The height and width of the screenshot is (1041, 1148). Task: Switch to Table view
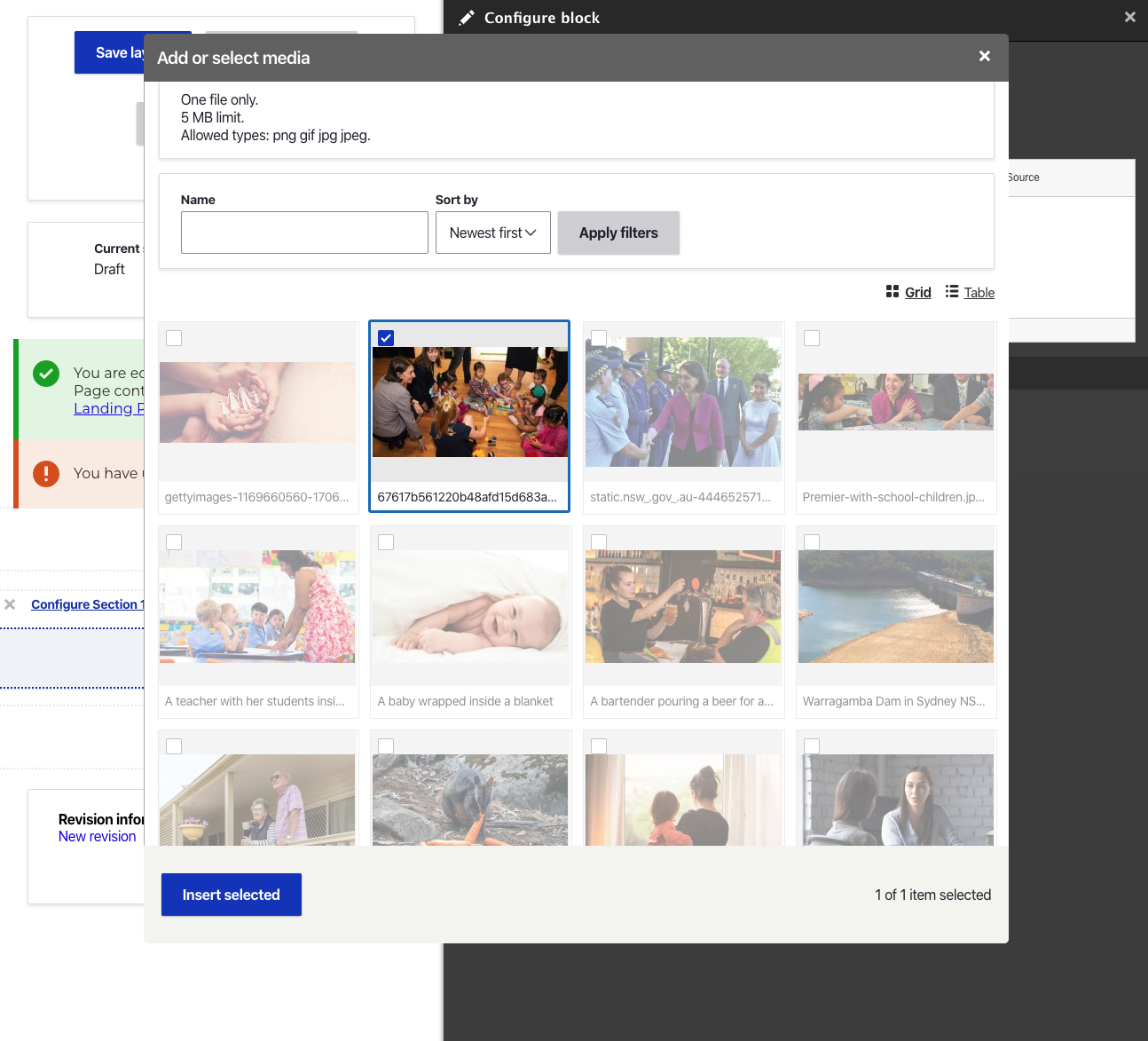(x=979, y=293)
